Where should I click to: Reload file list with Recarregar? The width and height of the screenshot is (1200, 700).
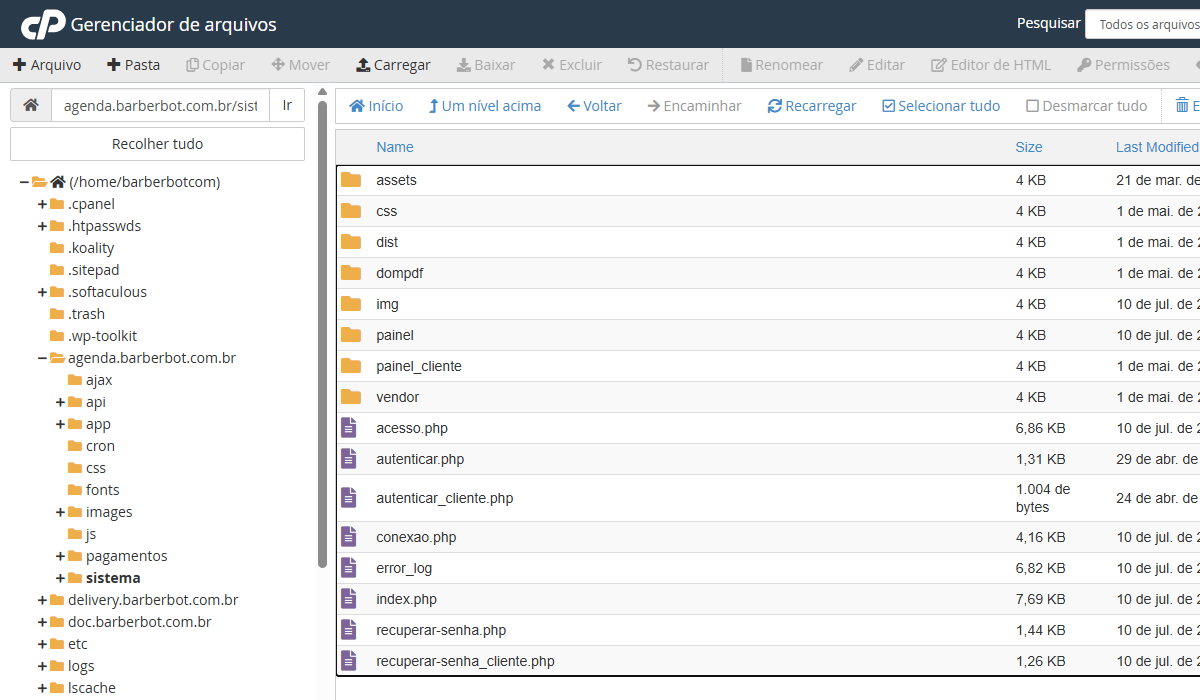click(x=811, y=106)
